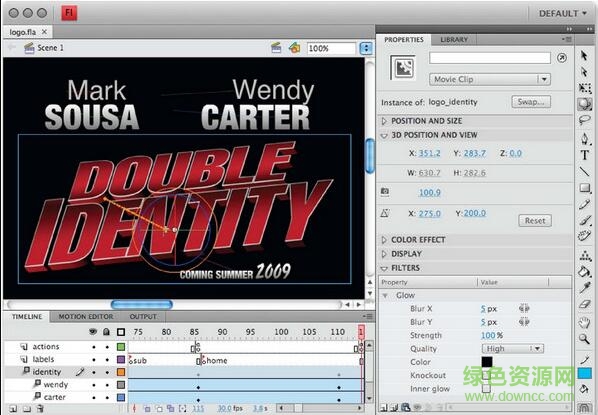Select the Eraser tool
The height and width of the screenshot is (415, 598).
pos(585,304)
